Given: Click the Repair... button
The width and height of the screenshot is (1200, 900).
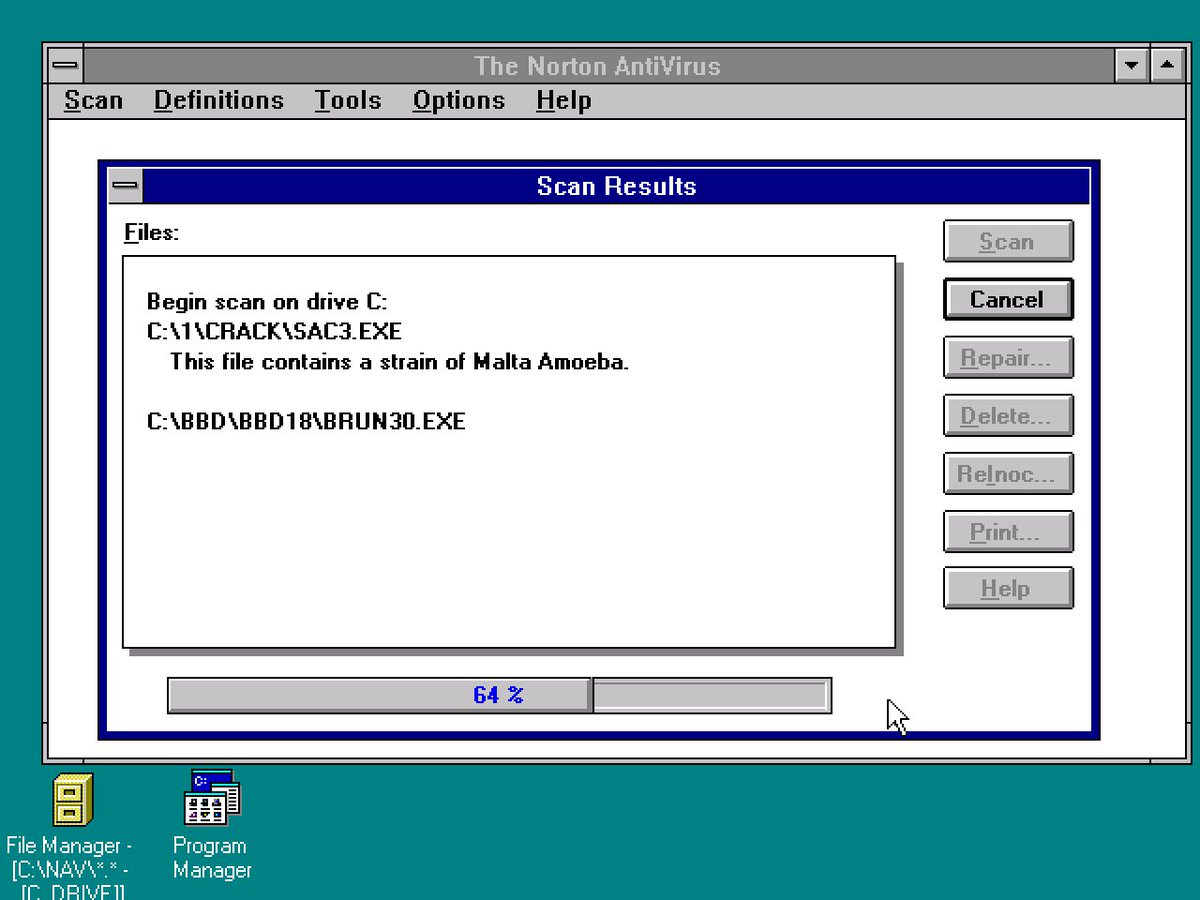Looking at the screenshot, I should coord(1008,358).
